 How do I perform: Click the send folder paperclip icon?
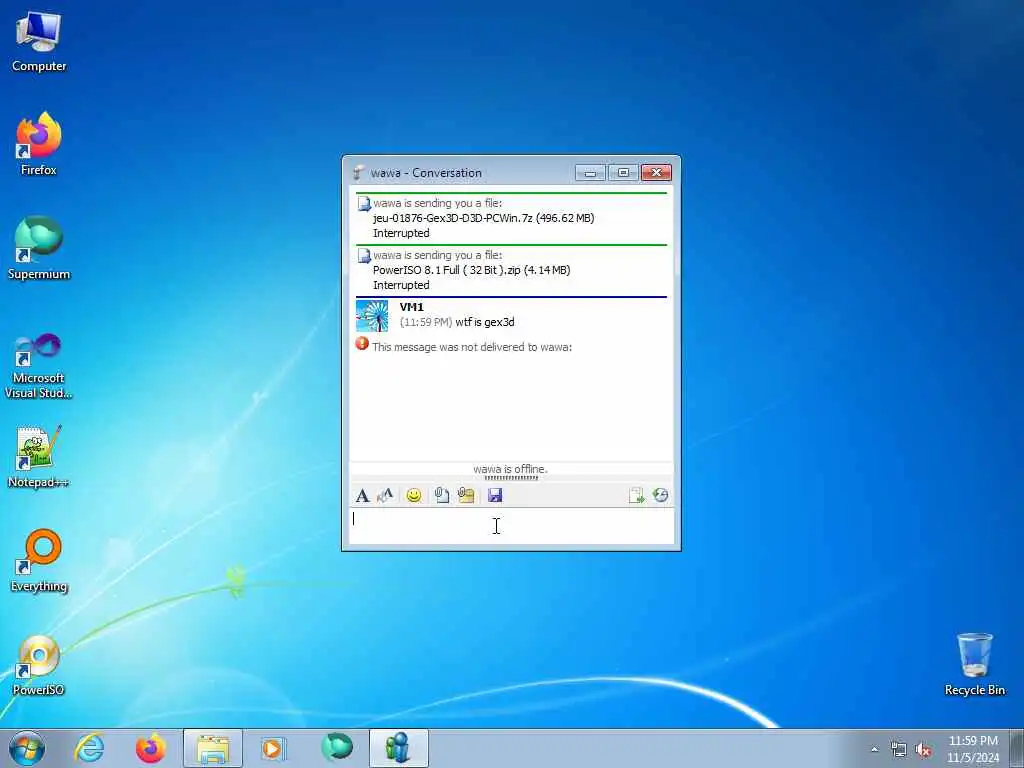[466, 496]
